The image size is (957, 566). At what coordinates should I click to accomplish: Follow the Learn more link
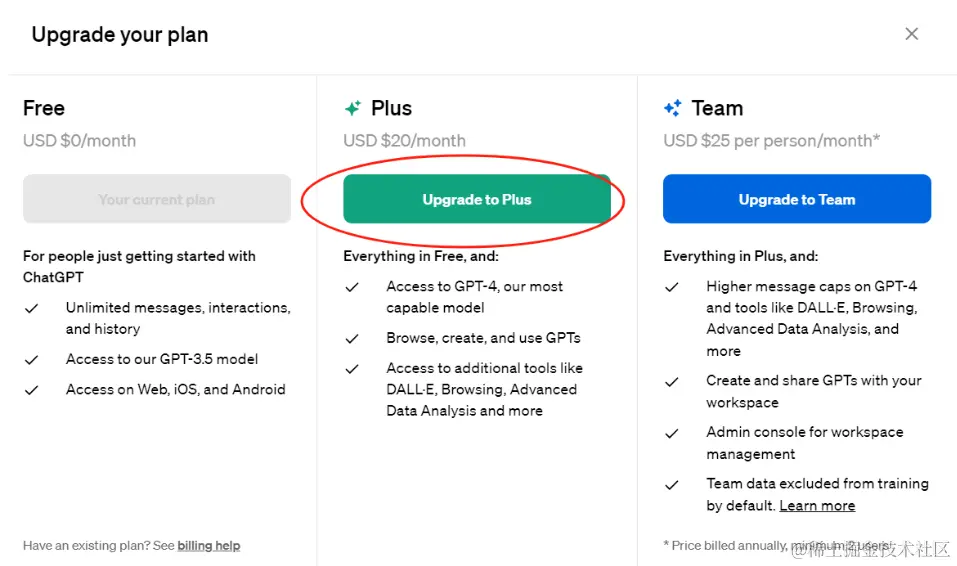click(x=817, y=506)
